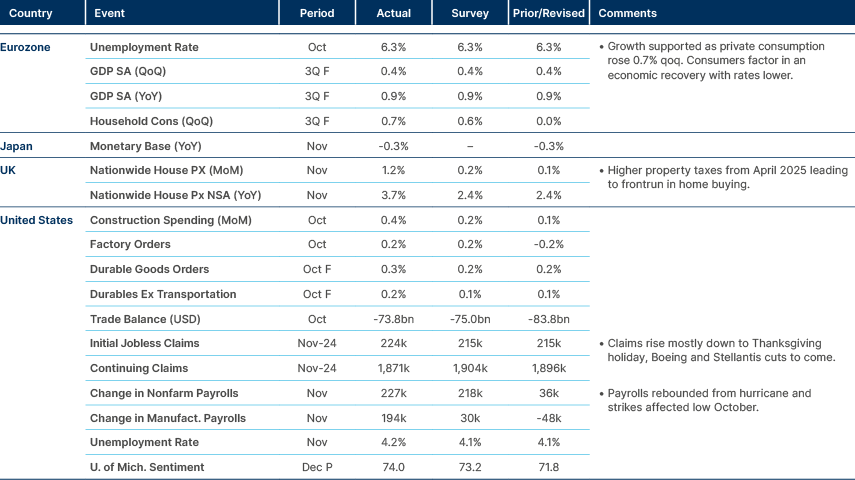The width and height of the screenshot is (855, 480).
Task: Select the Eurozone country label
Action: (25, 47)
